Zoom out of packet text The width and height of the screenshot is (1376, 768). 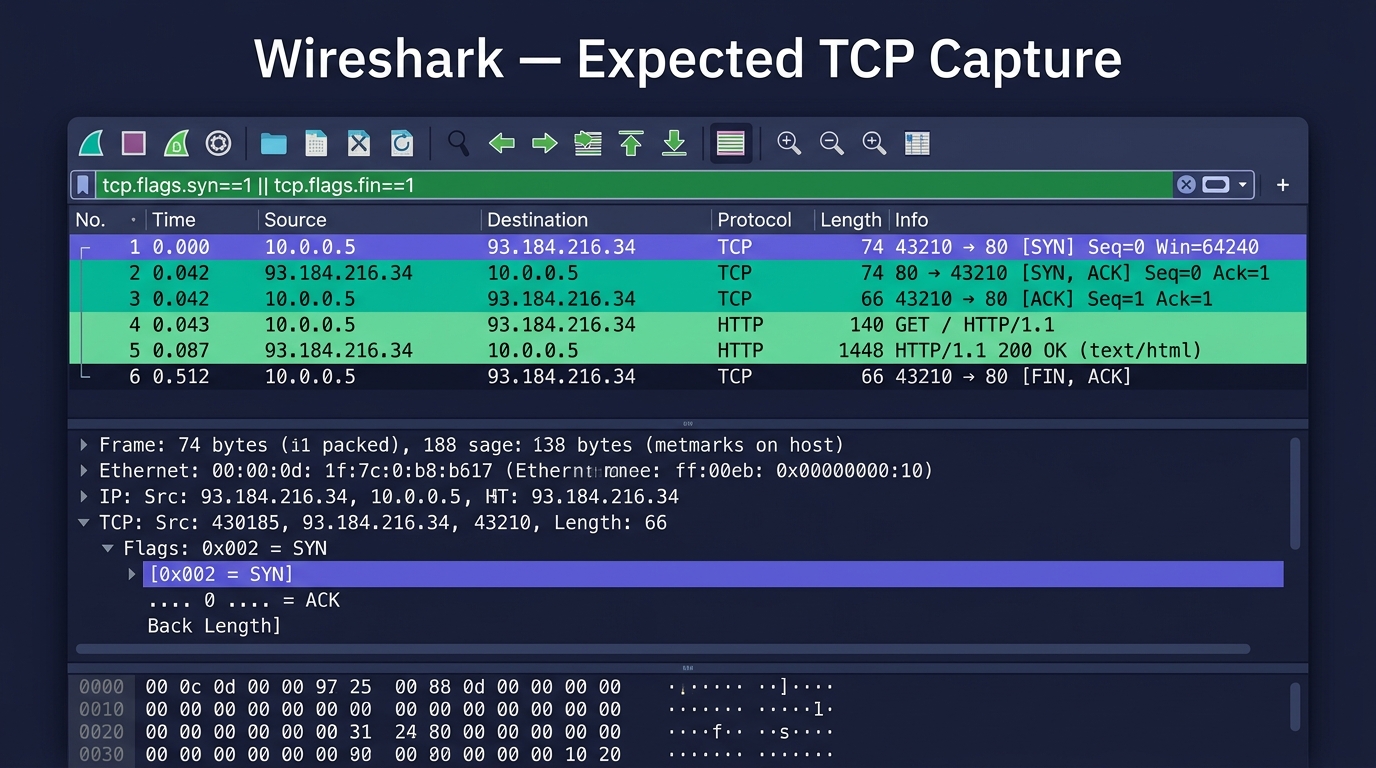click(832, 144)
